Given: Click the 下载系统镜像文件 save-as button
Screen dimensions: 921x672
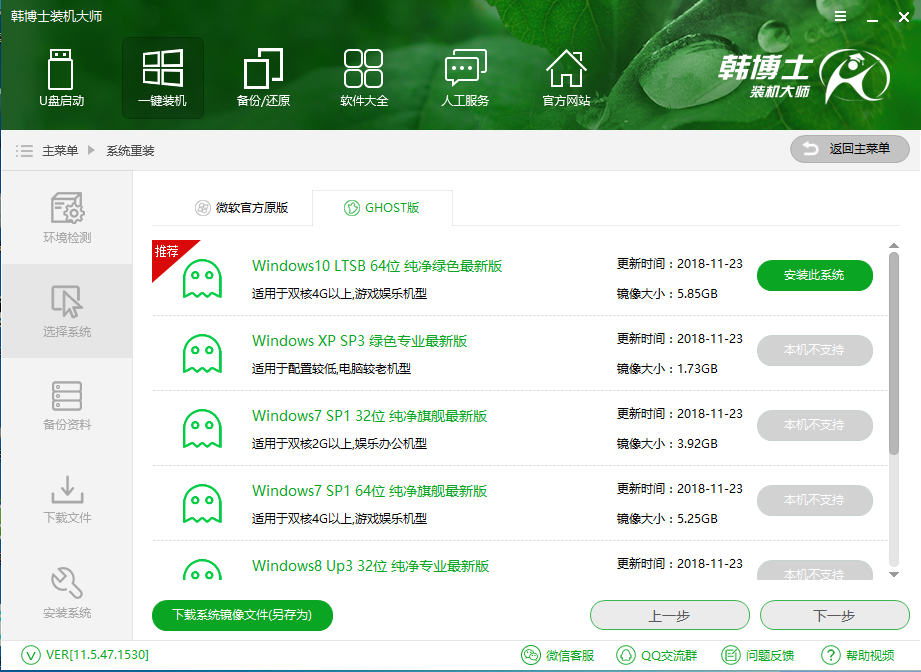Looking at the screenshot, I should point(242,615).
